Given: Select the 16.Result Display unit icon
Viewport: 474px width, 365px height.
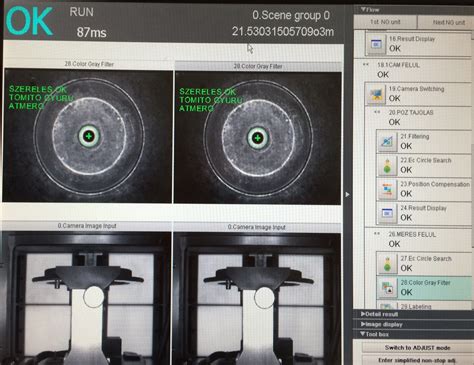Looking at the screenshot, I should click(376, 44).
